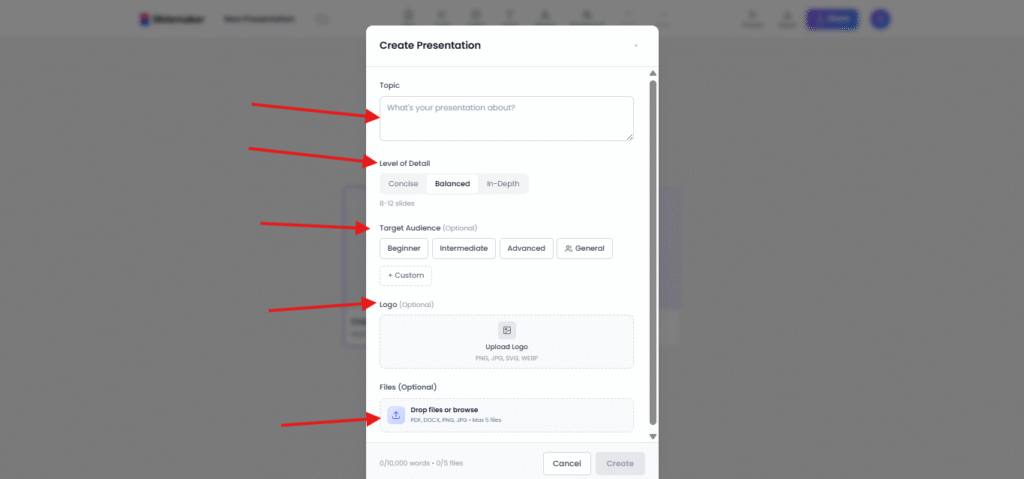Focus the Topic text field

506,118
